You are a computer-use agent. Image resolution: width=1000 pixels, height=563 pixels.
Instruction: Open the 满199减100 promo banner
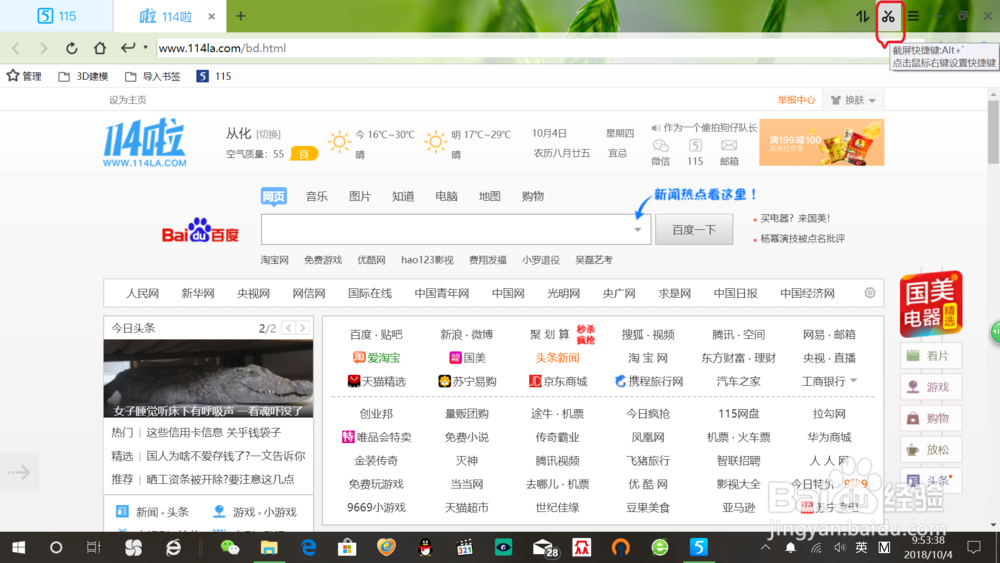[x=821, y=143]
